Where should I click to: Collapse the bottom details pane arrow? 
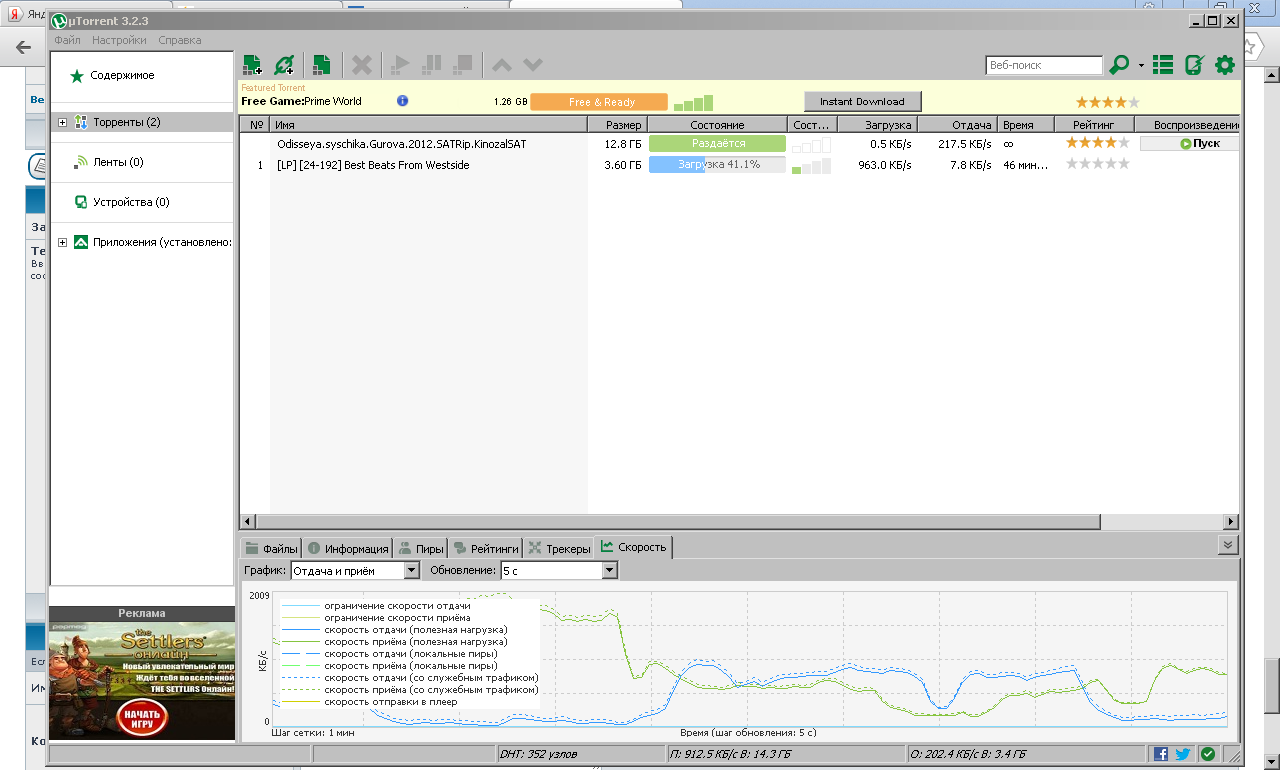tap(1229, 544)
